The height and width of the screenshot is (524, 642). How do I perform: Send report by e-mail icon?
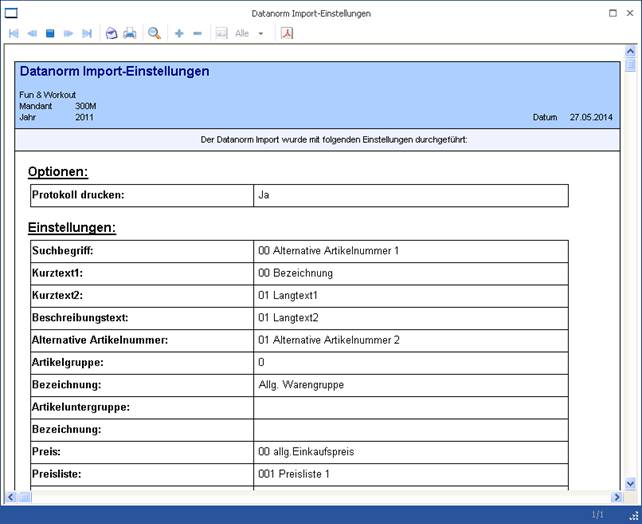coord(112,33)
